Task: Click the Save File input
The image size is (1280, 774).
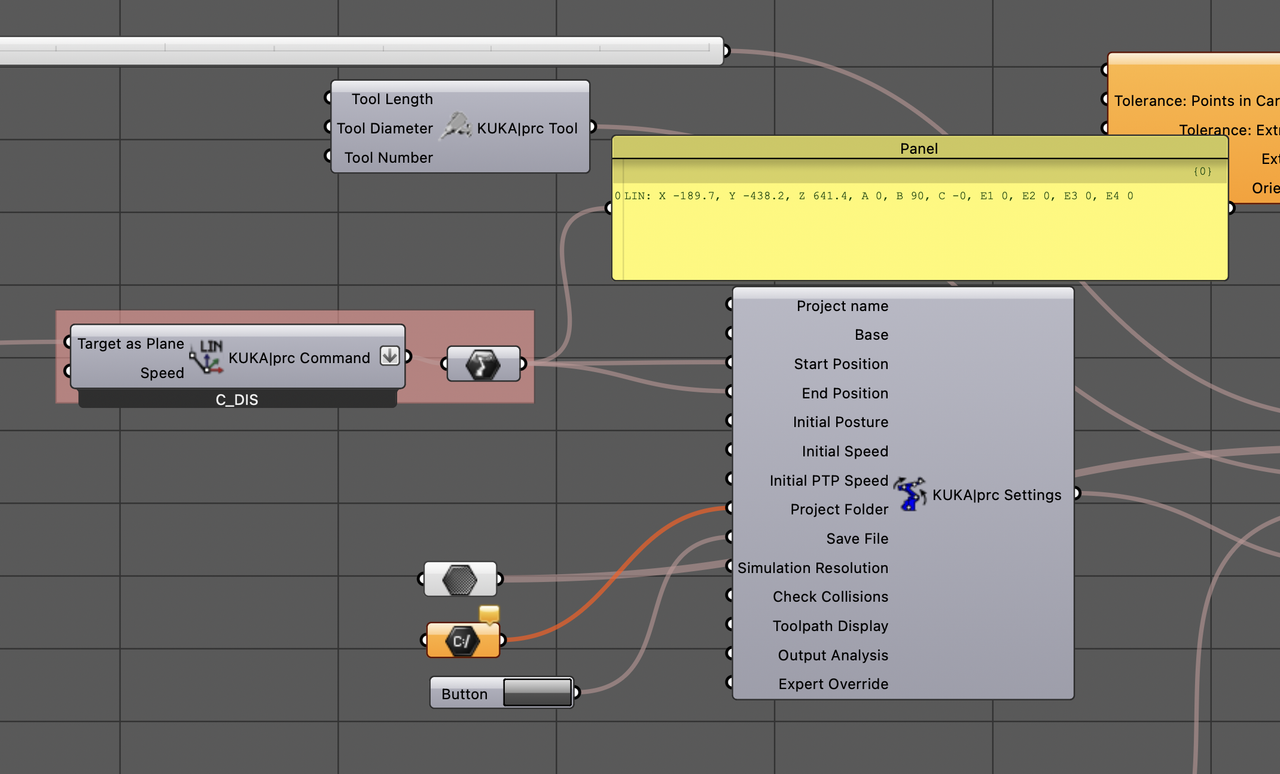Action: [x=857, y=538]
